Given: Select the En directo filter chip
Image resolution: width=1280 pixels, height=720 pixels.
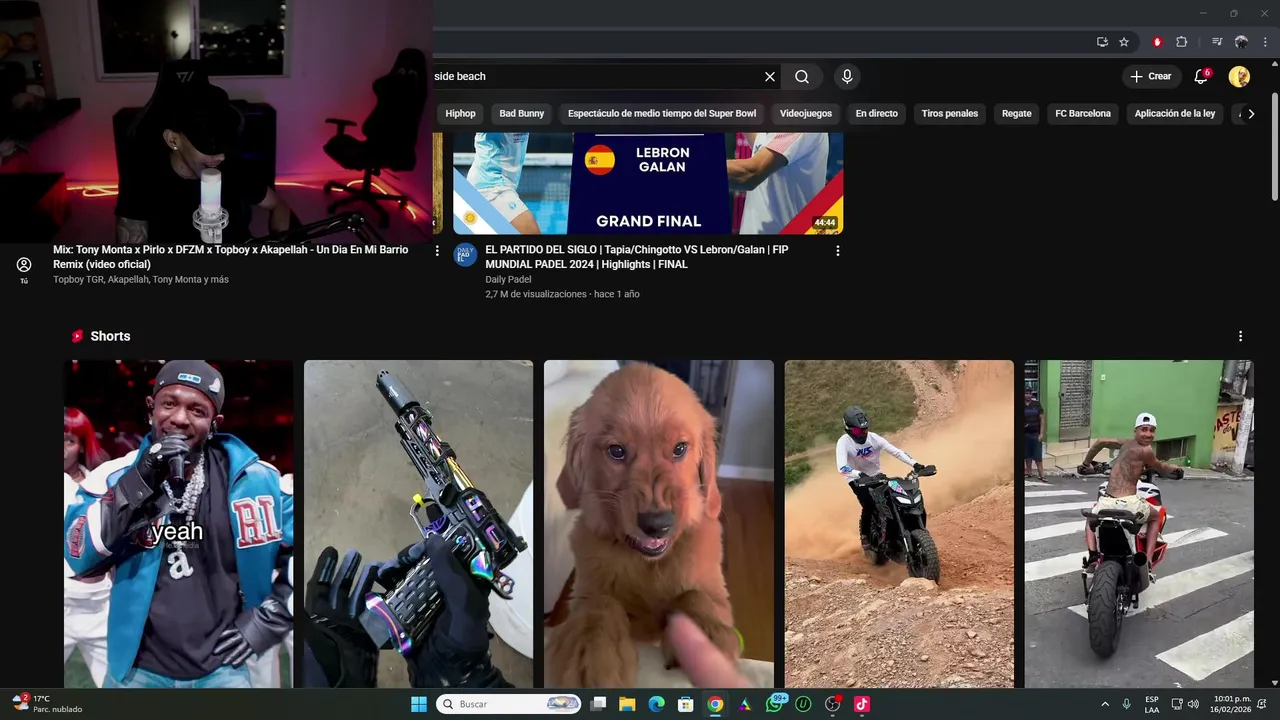Looking at the screenshot, I should coord(876,114).
